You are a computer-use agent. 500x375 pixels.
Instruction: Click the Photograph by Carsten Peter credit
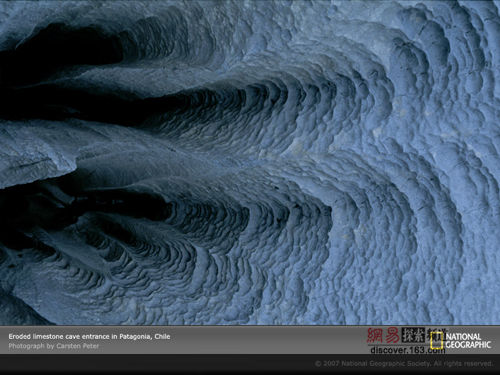click(x=54, y=346)
